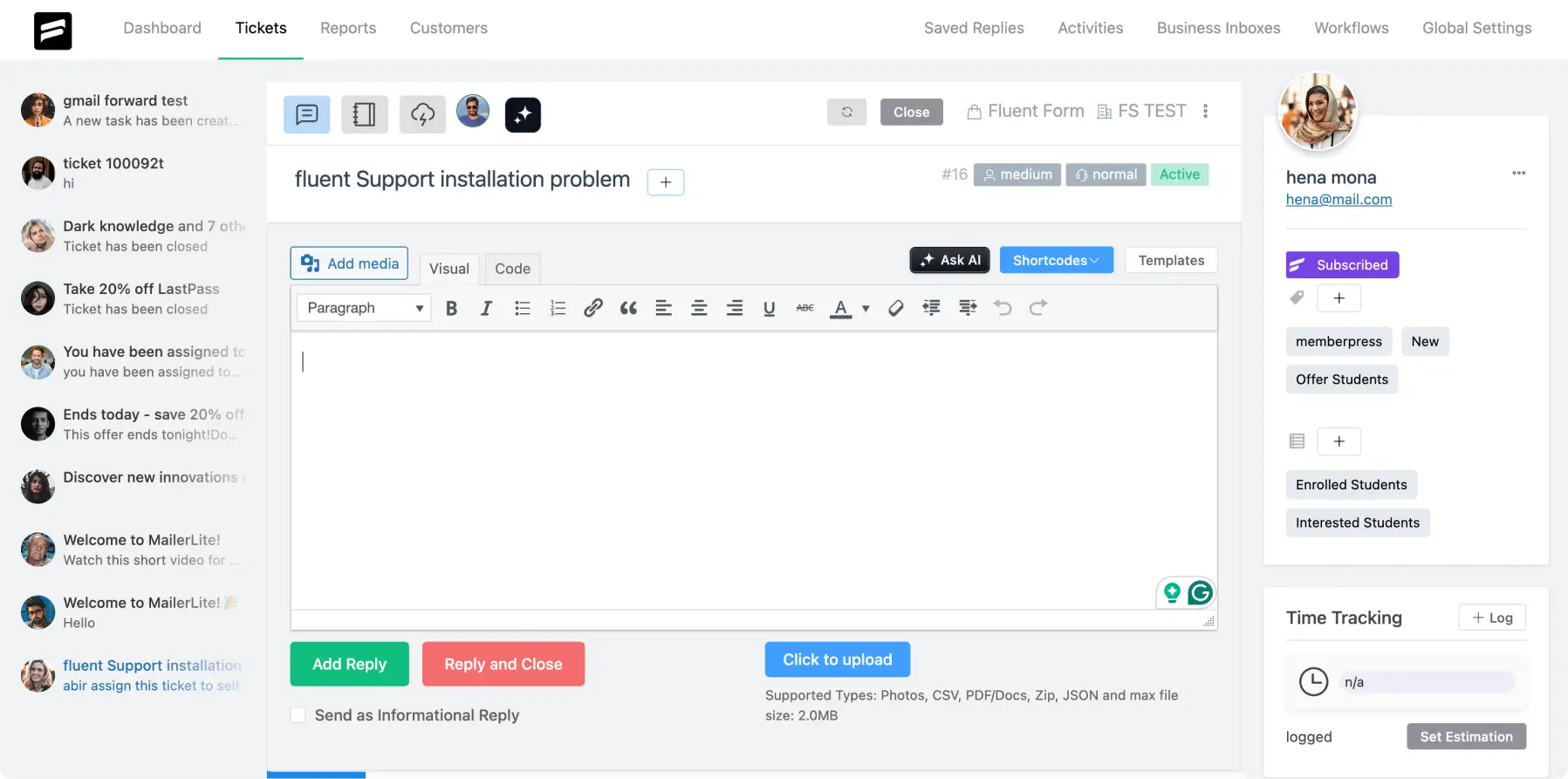Image resolution: width=1568 pixels, height=779 pixels.
Task: Click the assigned agent avatar in toolbar
Action: click(473, 112)
